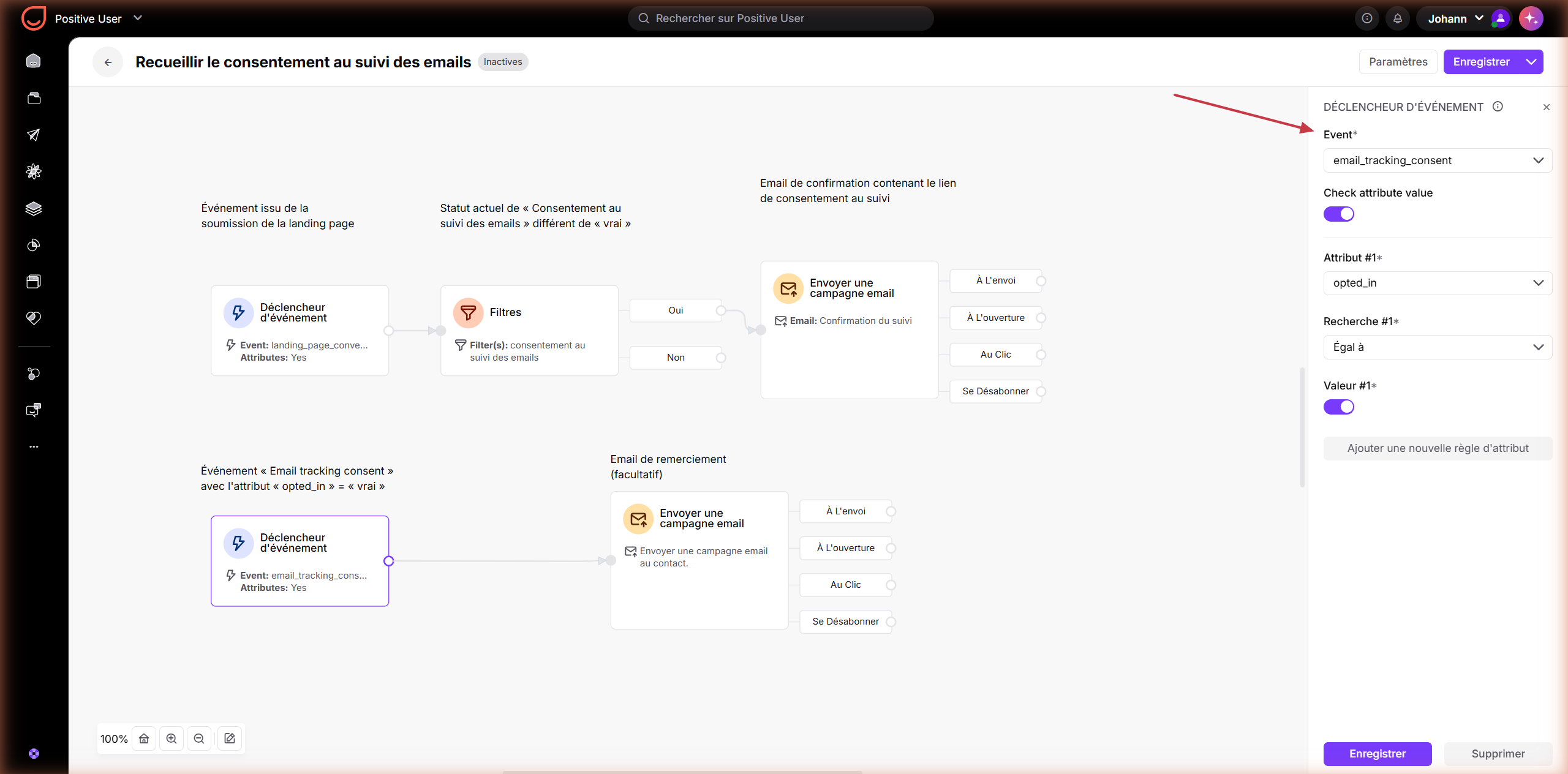Screen dimensions: 1568x774
Task: Open the notifications bell icon
Action: [1397, 18]
